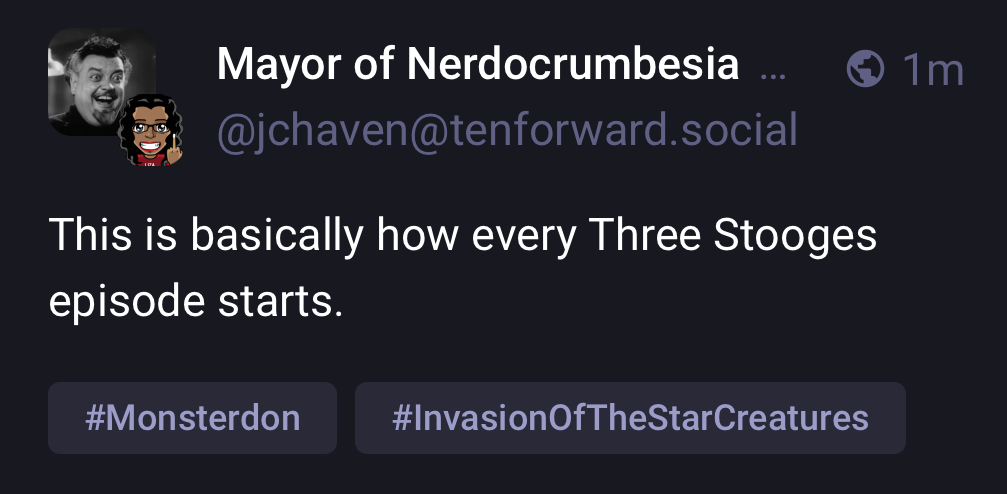This screenshot has height=494, width=1007.
Task: Click the display name Mayor of Nerdocrumbesia
Action: (x=478, y=67)
